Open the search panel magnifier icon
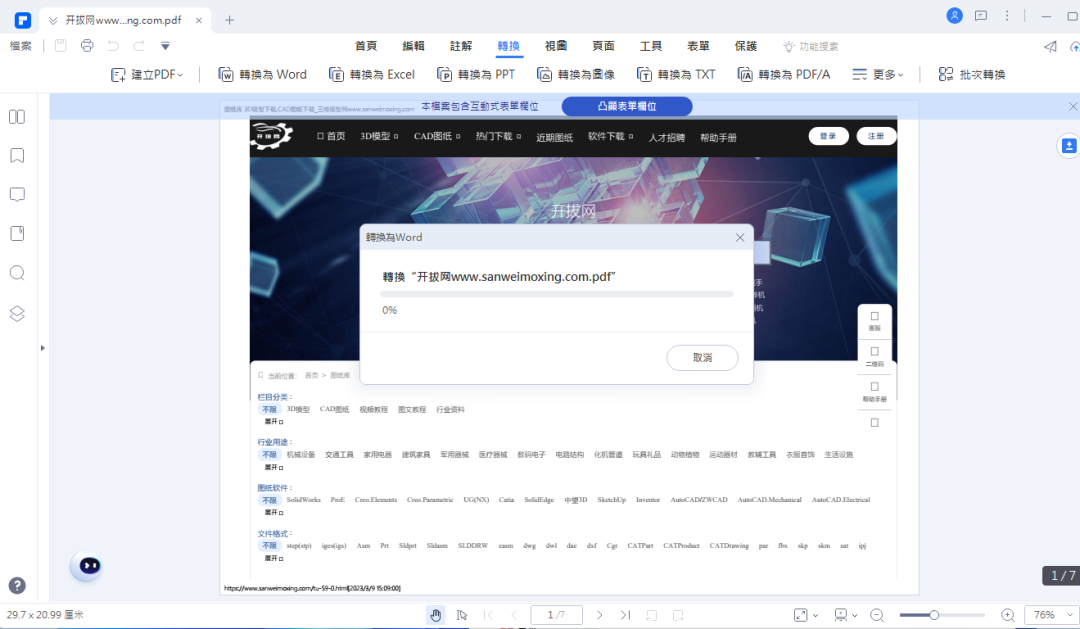This screenshot has height=629, width=1080. coord(17,273)
